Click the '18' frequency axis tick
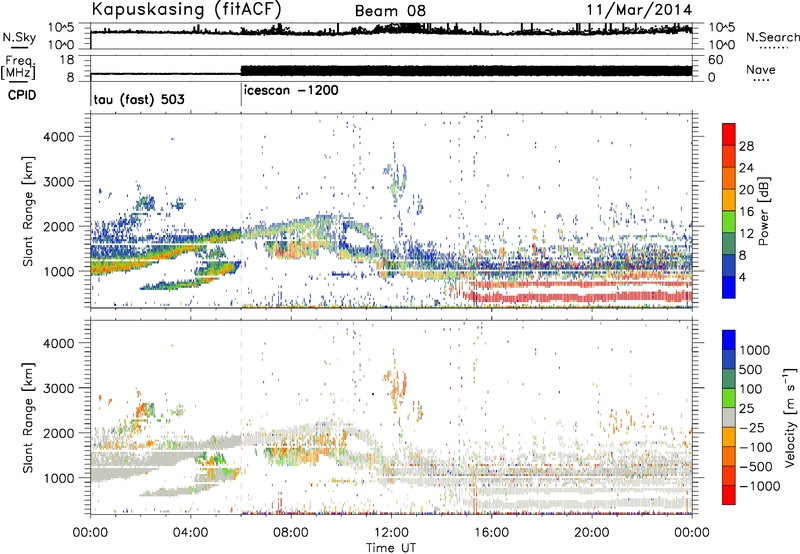 67,60
